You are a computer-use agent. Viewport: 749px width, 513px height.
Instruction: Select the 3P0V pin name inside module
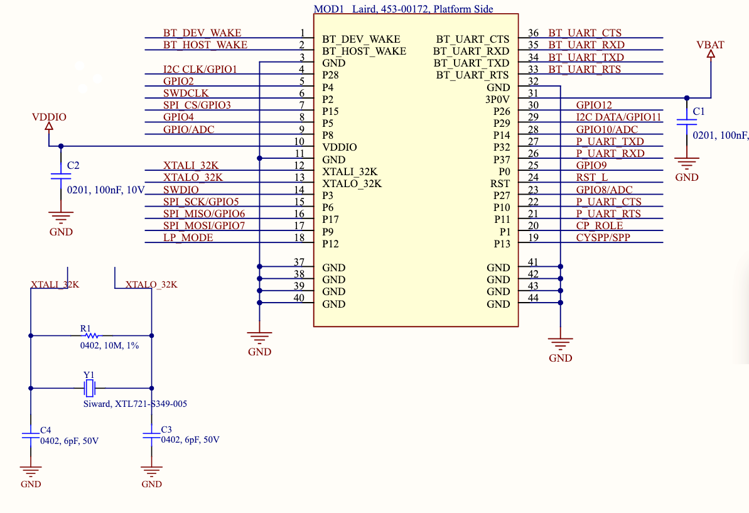tap(497, 99)
